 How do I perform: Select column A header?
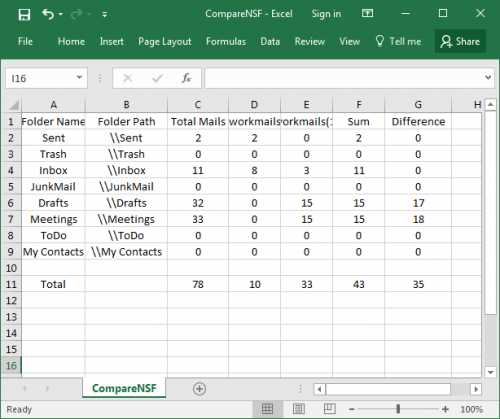click(x=53, y=105)
